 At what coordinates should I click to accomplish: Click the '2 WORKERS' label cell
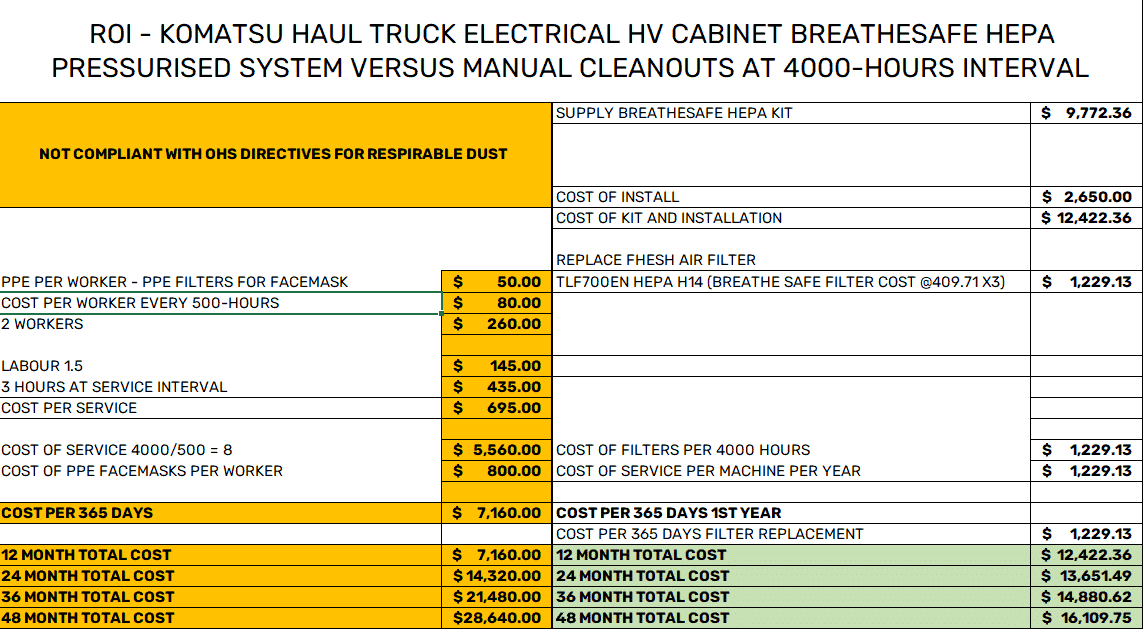(x=220, y=324)
